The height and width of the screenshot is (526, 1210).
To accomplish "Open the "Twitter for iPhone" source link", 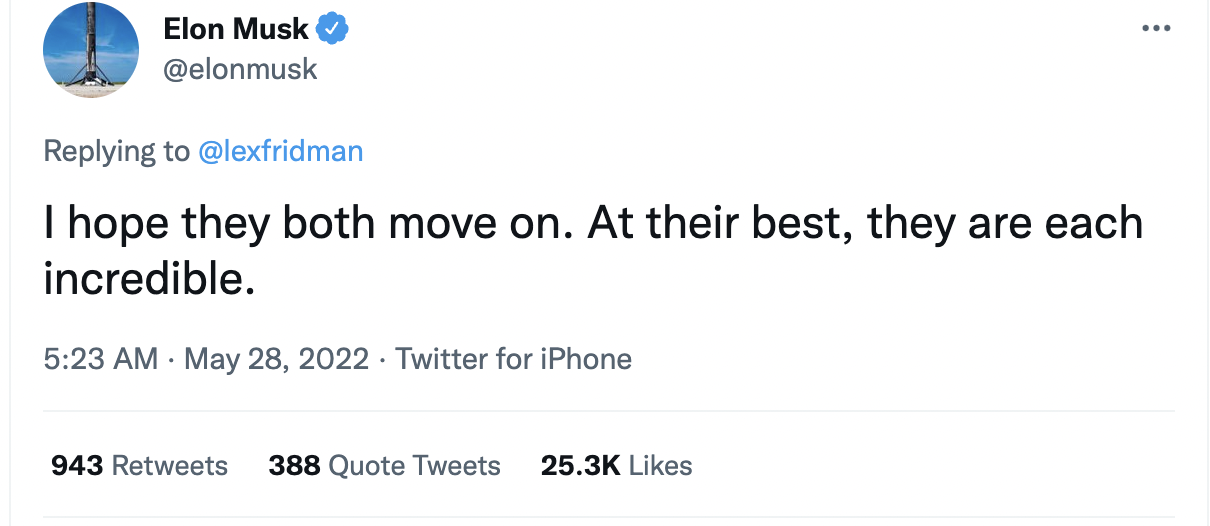I will tap(514, 359).
